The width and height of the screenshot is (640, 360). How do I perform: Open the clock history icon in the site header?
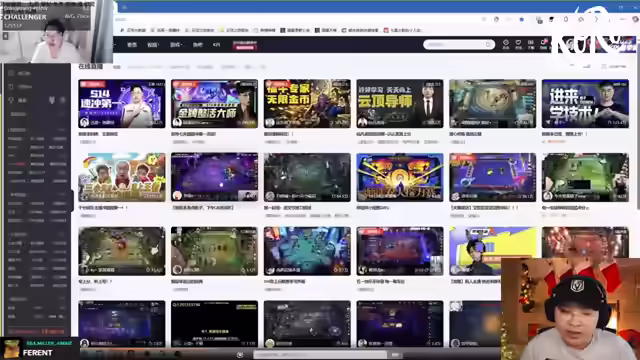point(506,42)
